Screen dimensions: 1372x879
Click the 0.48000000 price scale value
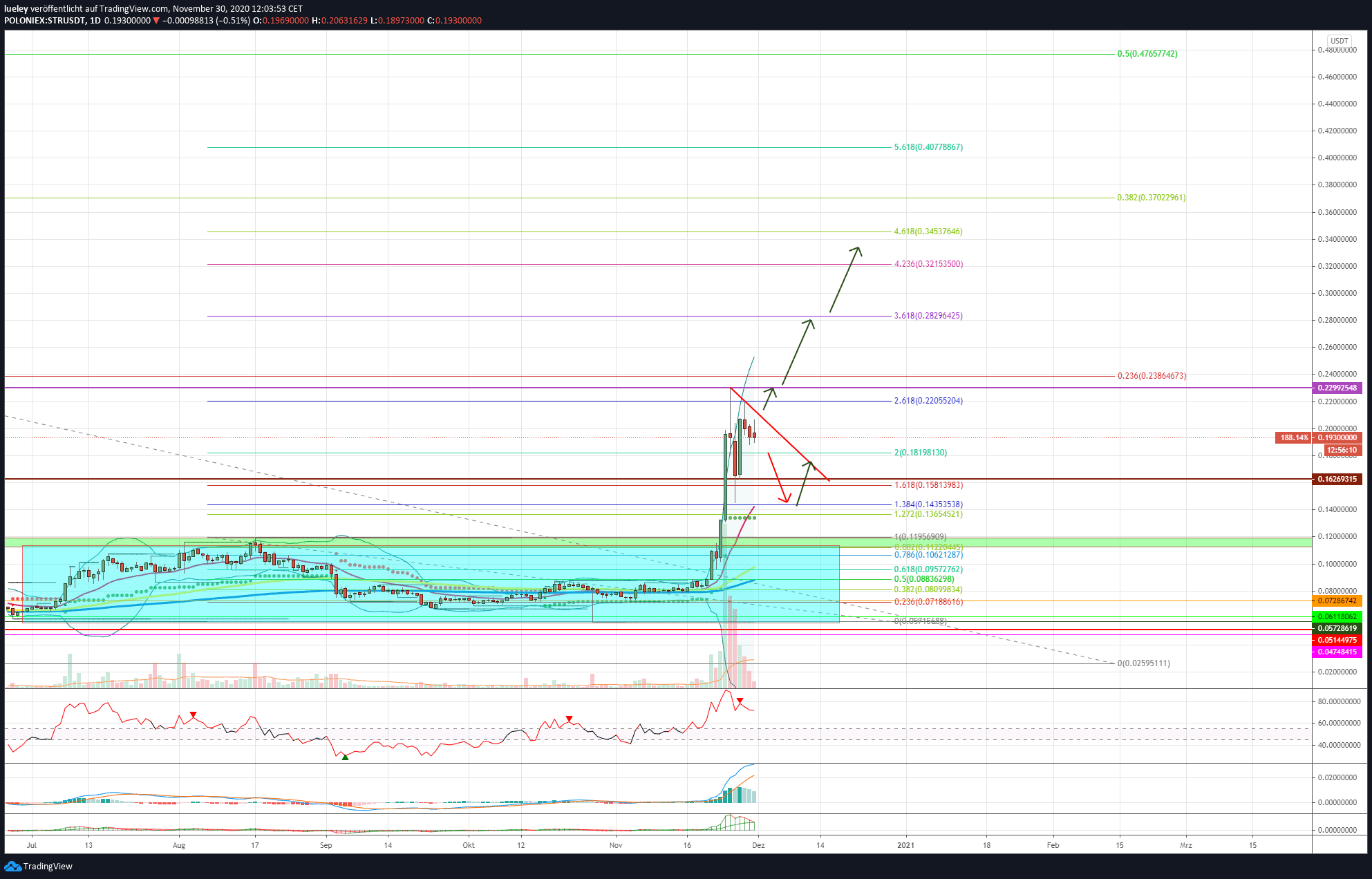(x=1337, y=50)
